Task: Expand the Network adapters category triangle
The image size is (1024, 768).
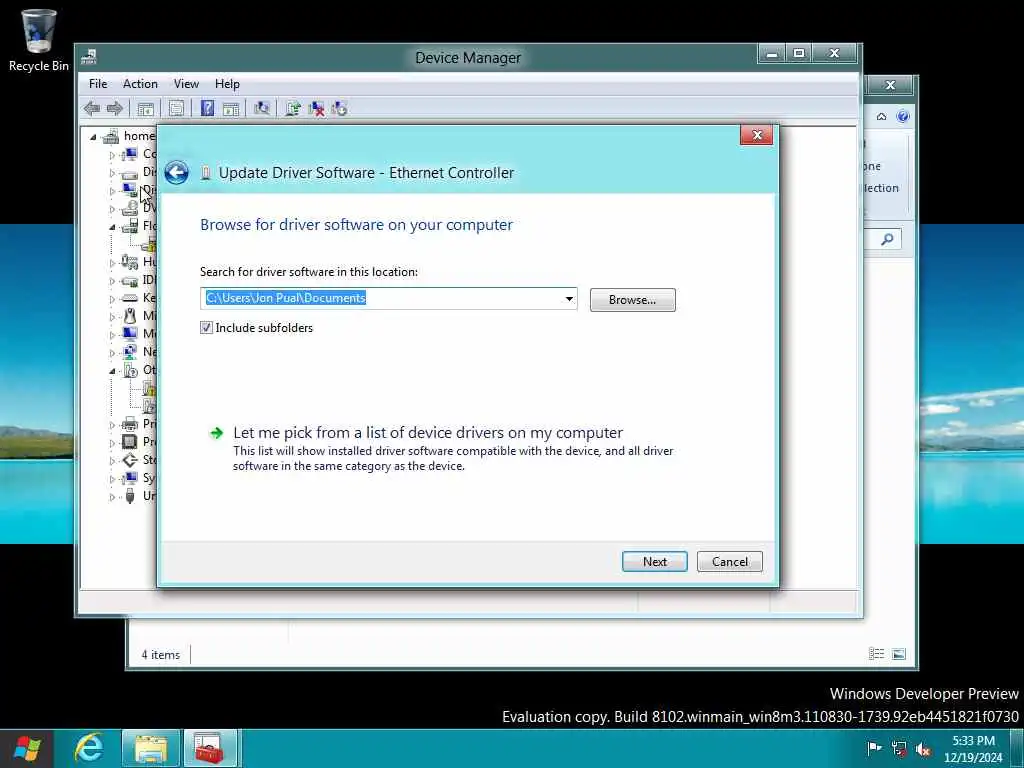Action: pos(112,353)
